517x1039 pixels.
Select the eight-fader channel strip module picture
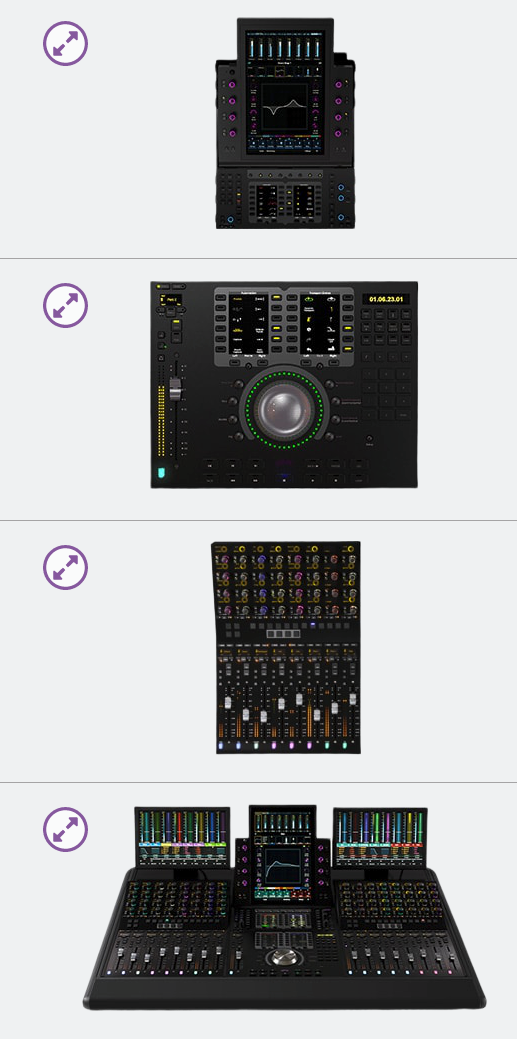[286, 647]
